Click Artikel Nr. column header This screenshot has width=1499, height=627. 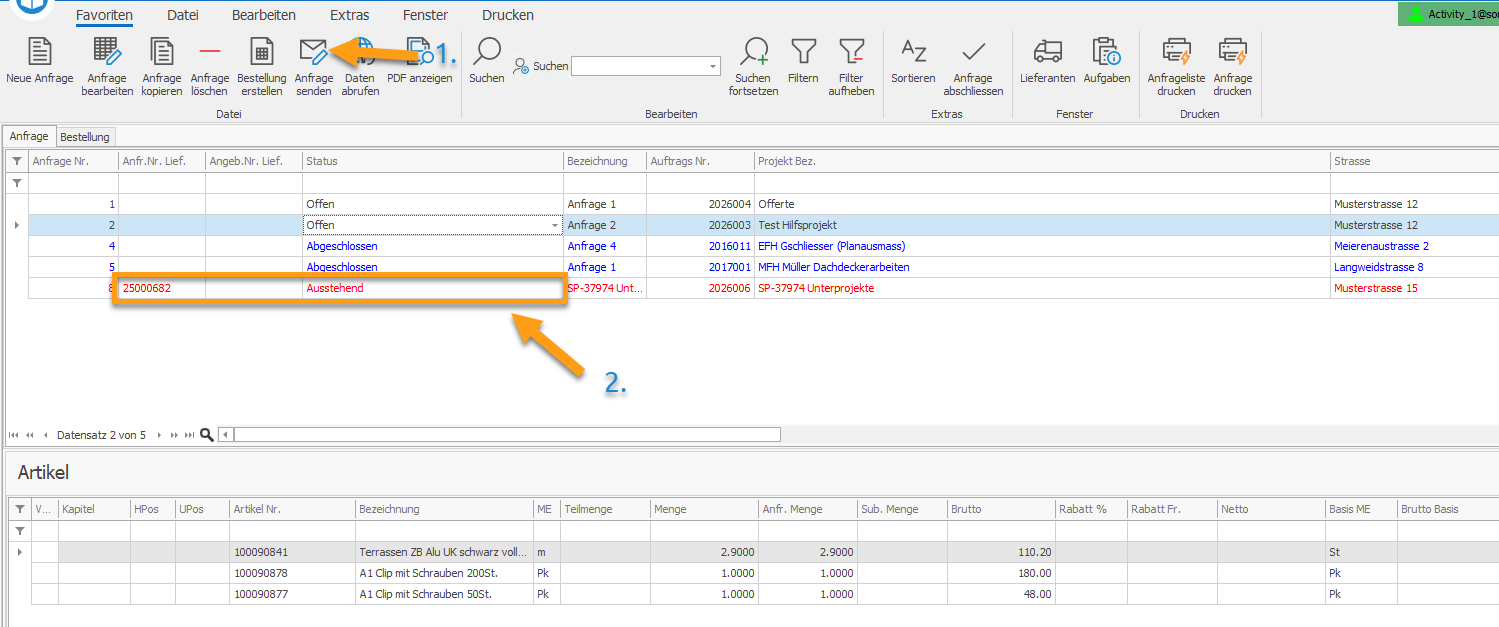click(292, 509)
